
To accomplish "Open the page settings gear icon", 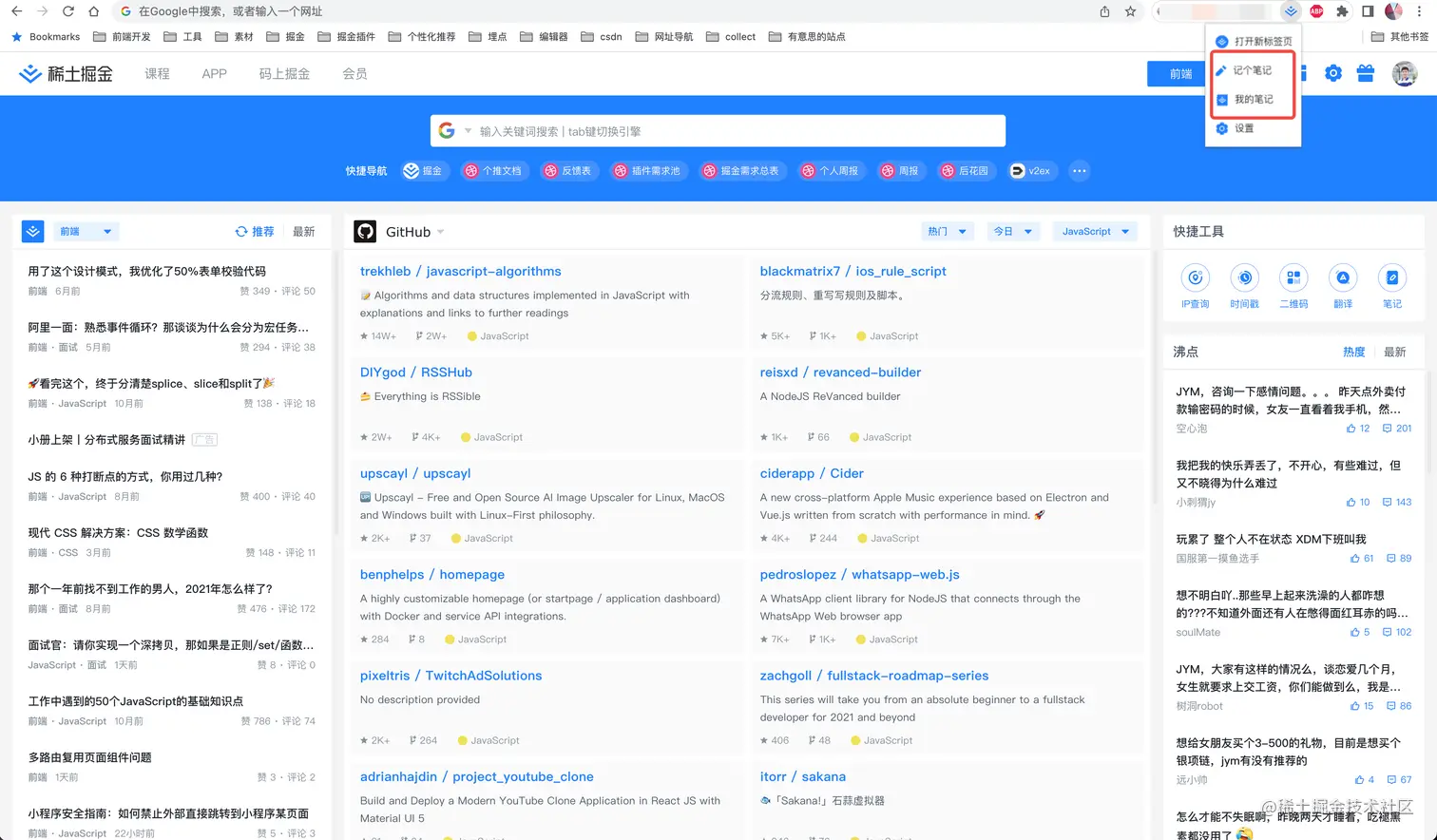I will pos(1333,73).
